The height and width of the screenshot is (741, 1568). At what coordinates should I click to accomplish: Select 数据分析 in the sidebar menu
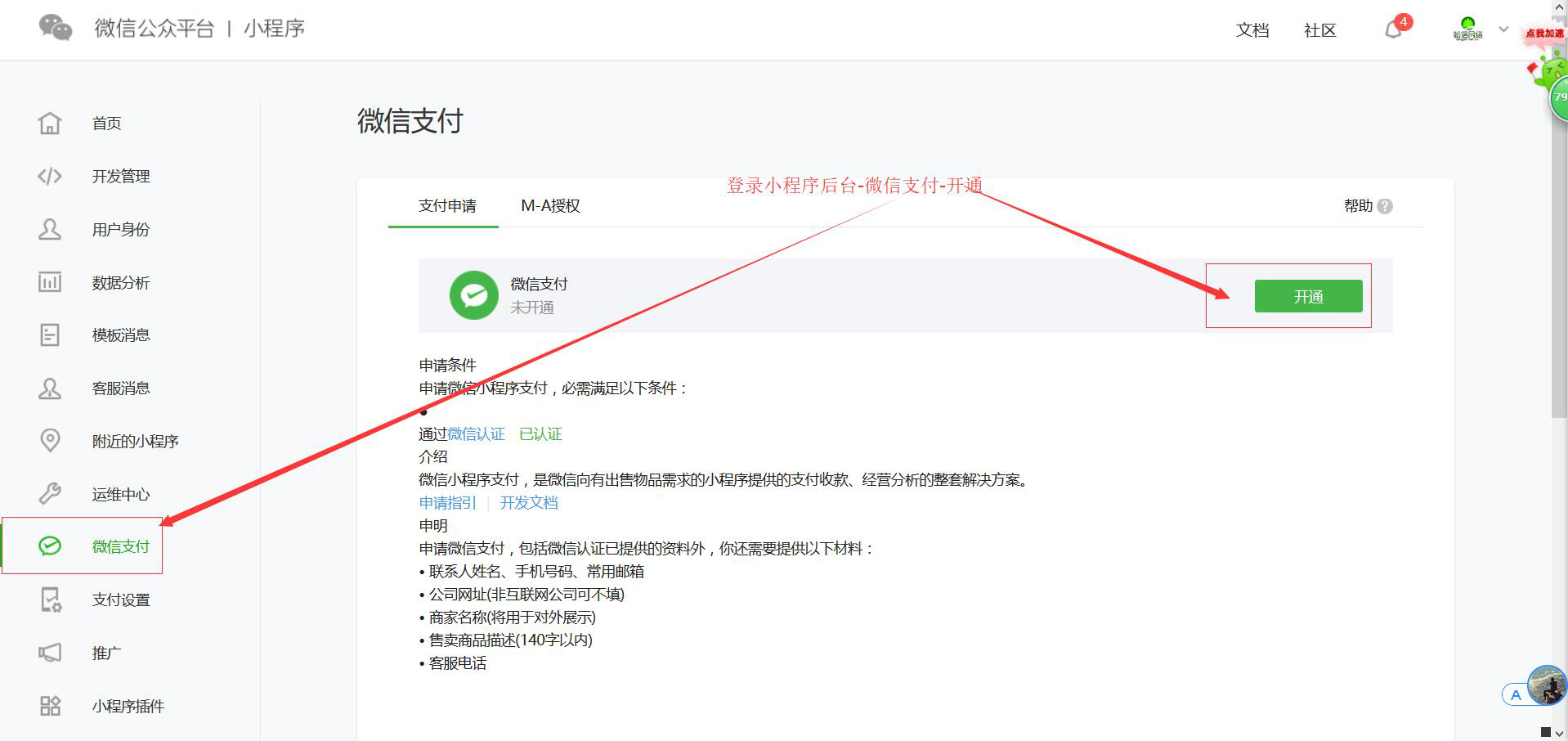point(121,282)
